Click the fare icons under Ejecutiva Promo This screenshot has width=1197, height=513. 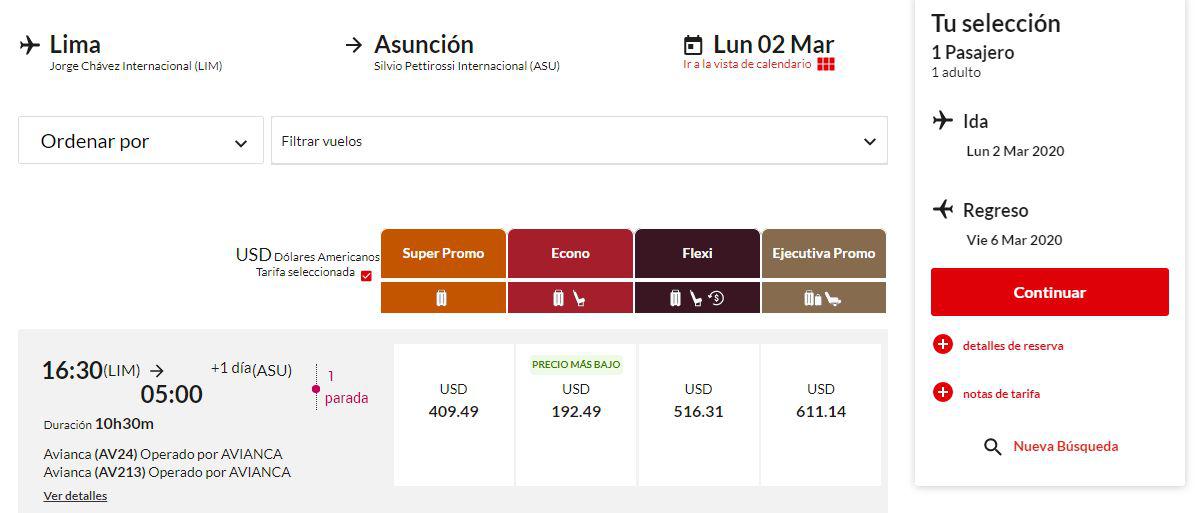click(822, 298)
